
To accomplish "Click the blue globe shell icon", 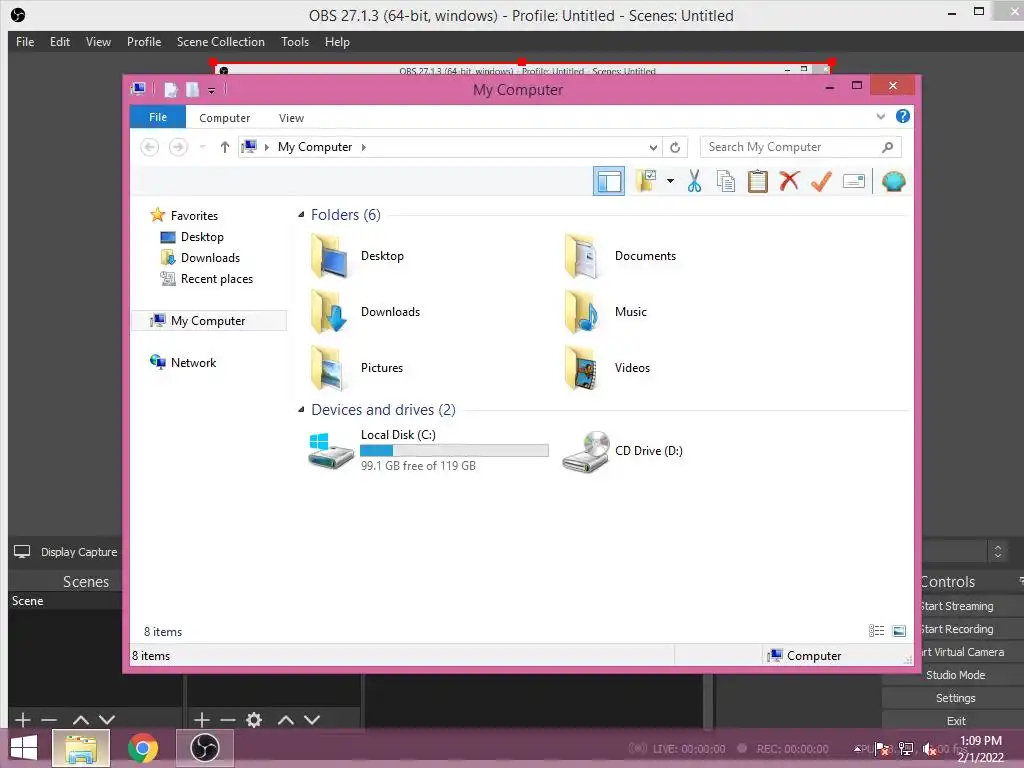I will click(x=893, y=181).
